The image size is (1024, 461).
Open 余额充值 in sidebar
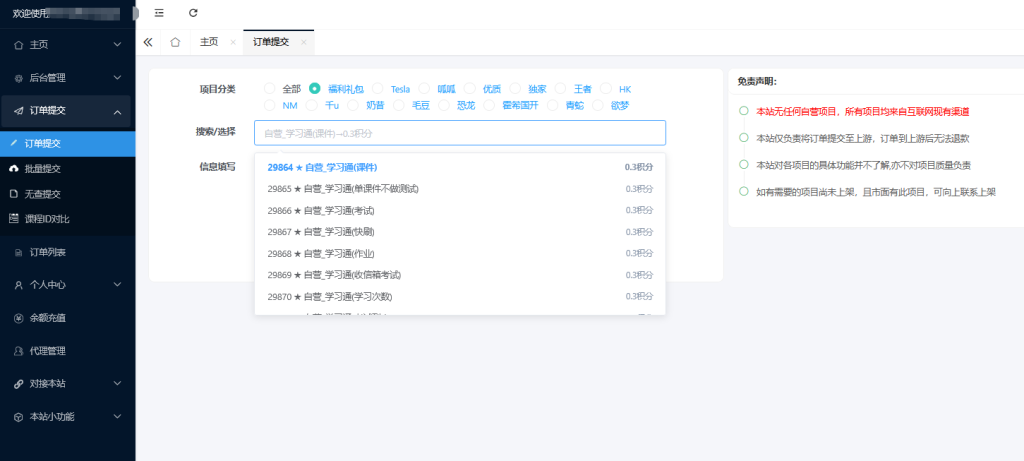(x=68, y=318)
